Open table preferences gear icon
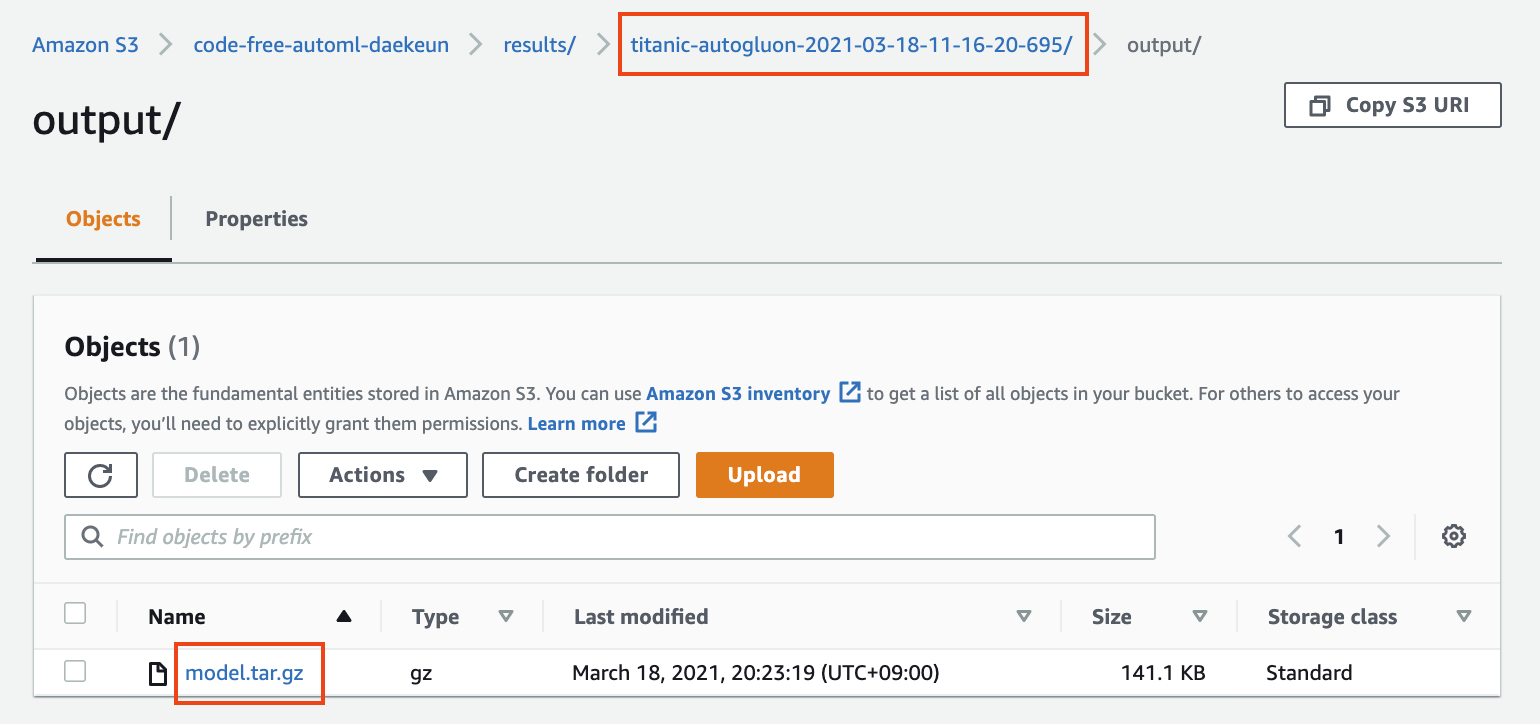Screen dimensions: 1540x724 pos(1453,536)
